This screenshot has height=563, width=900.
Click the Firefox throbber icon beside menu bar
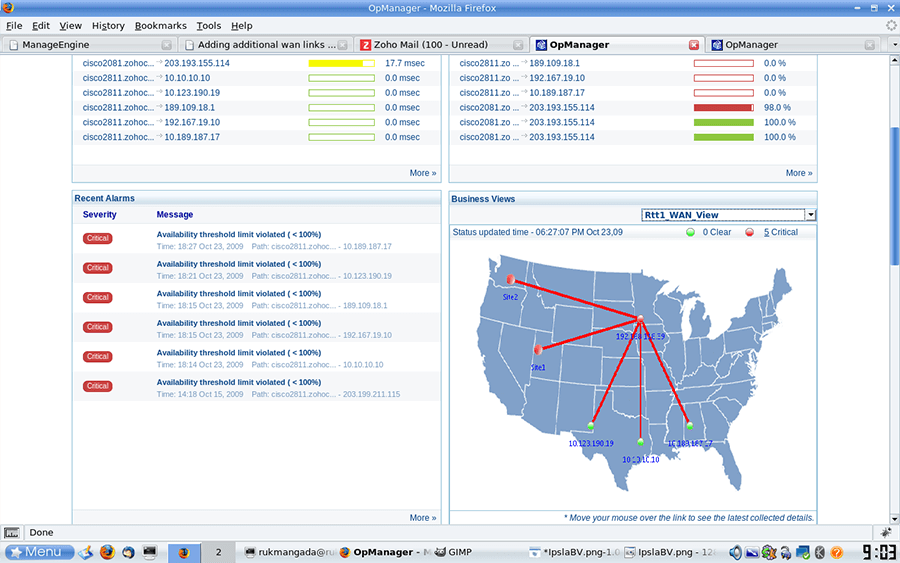pos(891,25)
